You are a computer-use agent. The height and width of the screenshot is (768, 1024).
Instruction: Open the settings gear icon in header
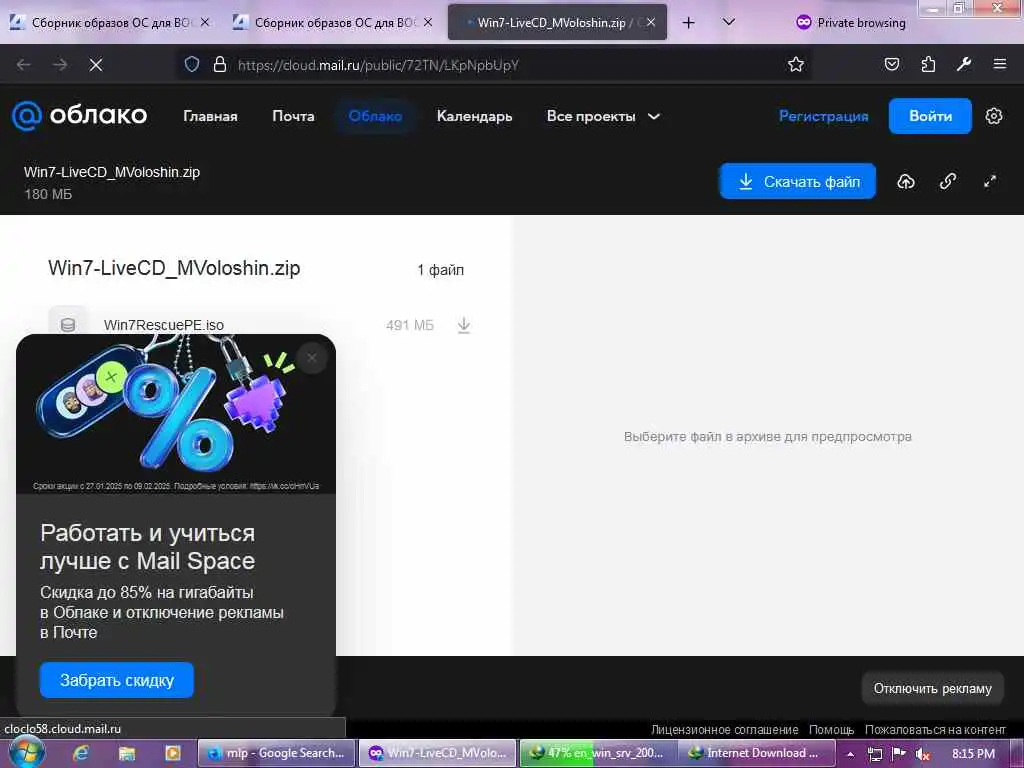tap(993, 116)
